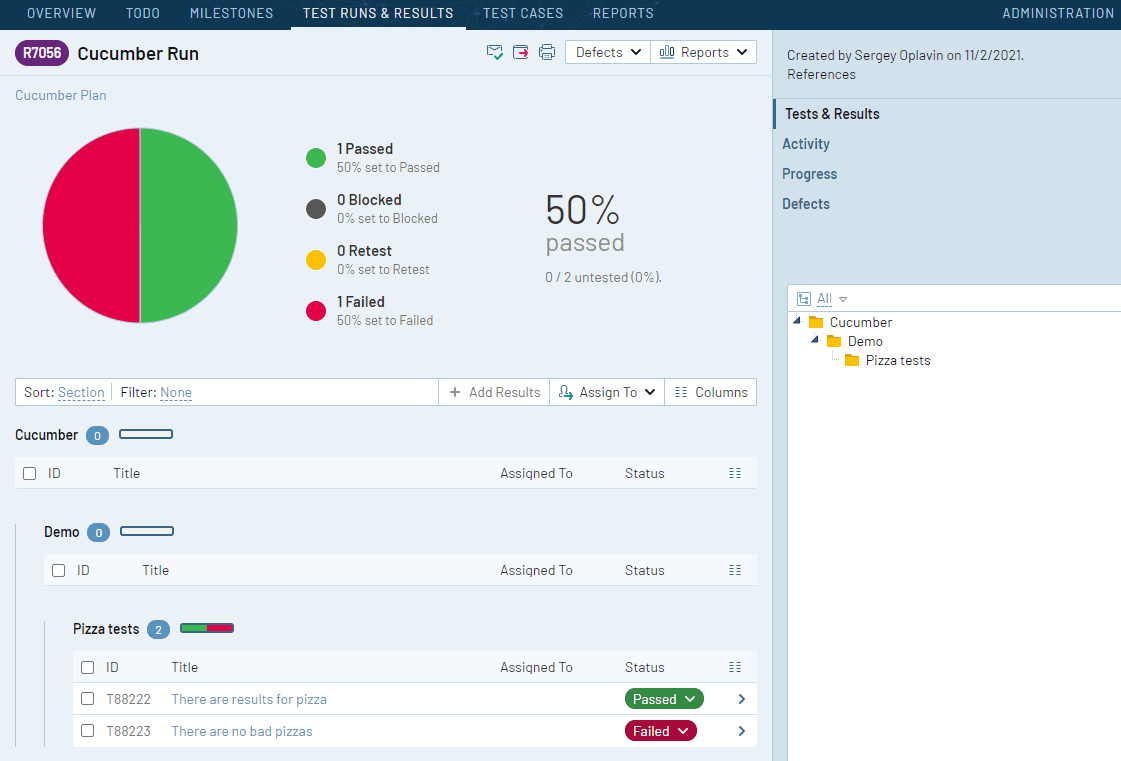This screenshot has height=761, width=1121.
Task: Click the email notification icon
Action: pyautogui.click(x=495, y=51)
